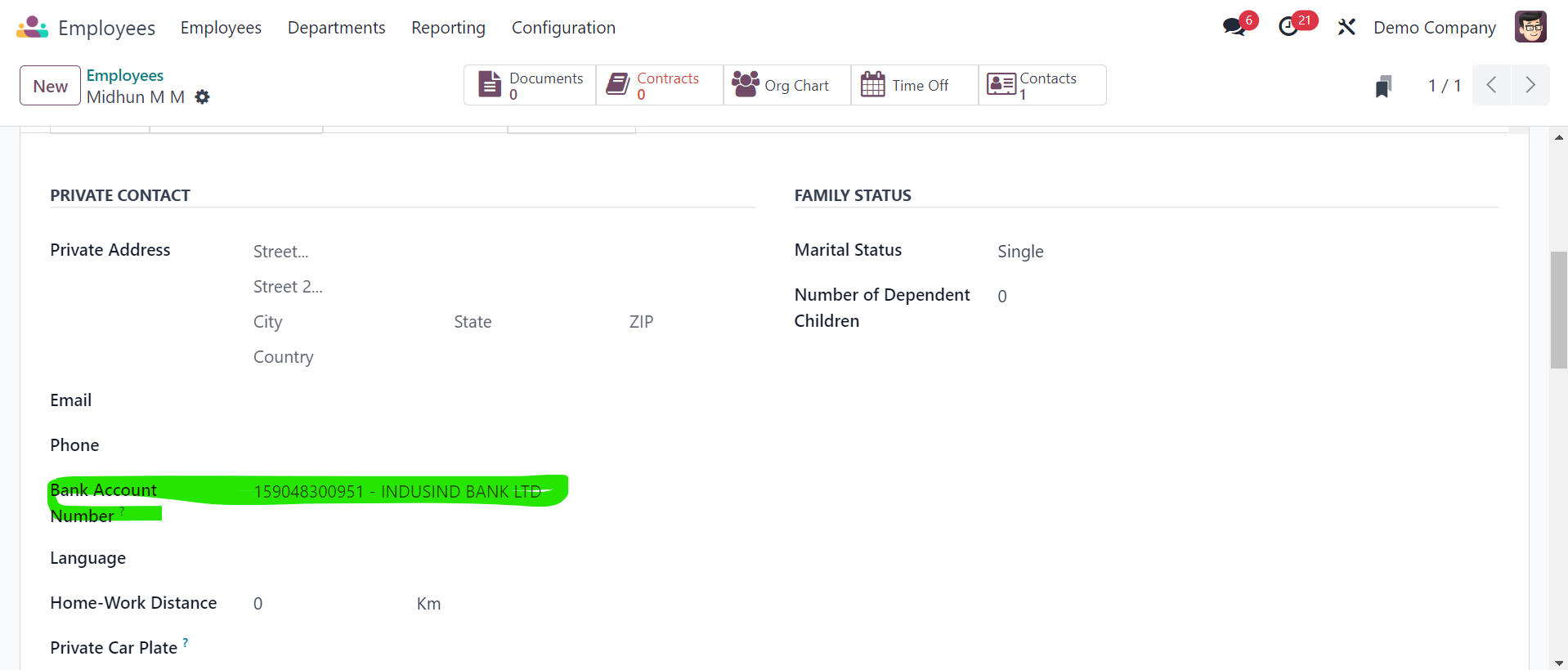Image resolution: width=1568 pixels, height=670 pixels.
Task: Open the Configuration menu
Action: [563, 28]
